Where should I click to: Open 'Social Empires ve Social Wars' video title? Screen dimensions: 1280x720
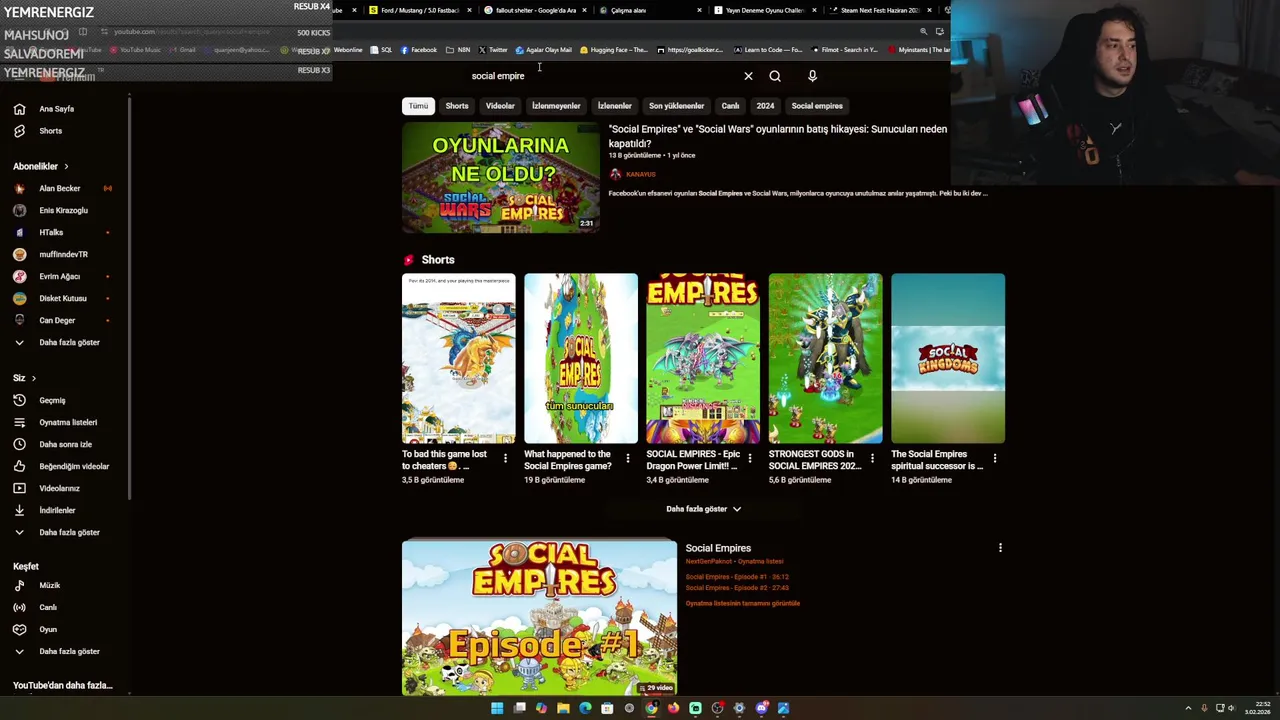[777, 136]
